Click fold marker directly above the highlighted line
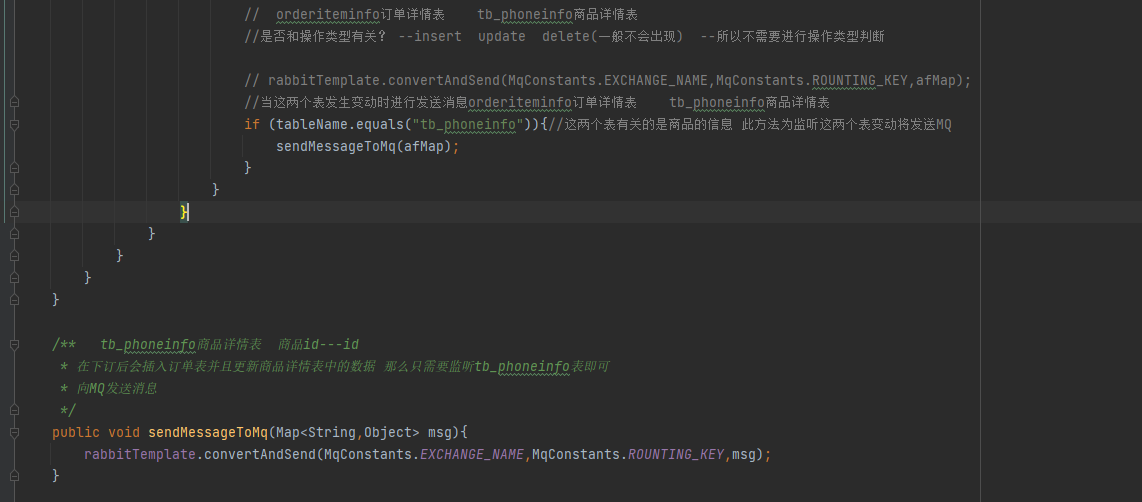The height and width of the screenshot is (502, 1142). pyautogui.click(x=13, y=190)
